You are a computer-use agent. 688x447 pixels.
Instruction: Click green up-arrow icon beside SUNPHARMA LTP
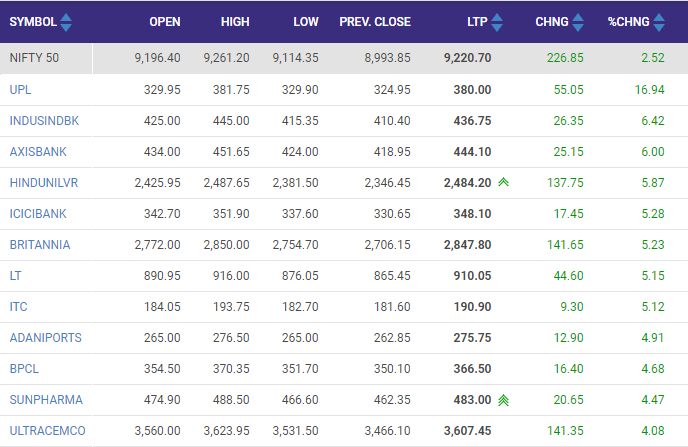coord(503,400)
